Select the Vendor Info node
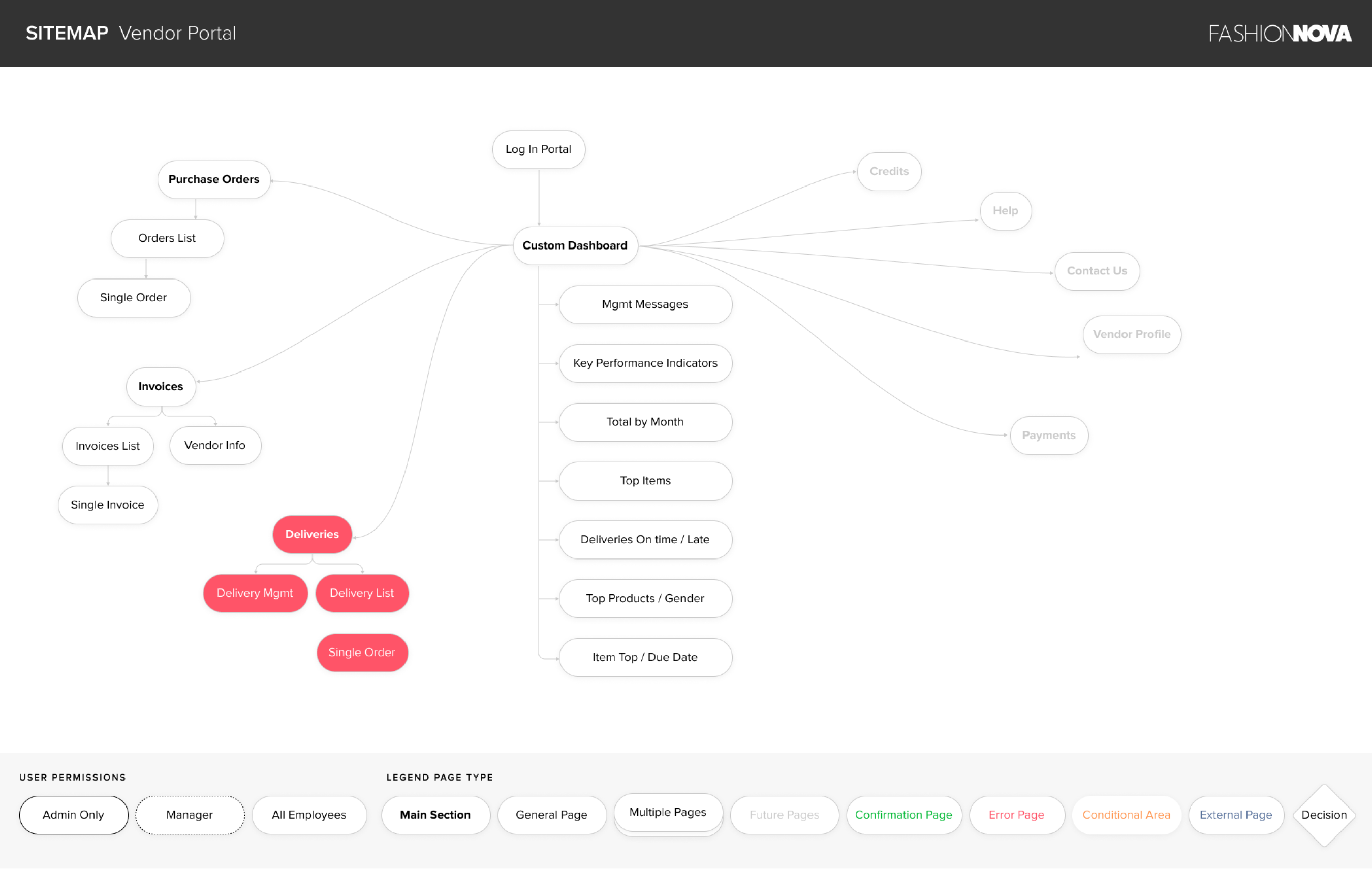Viewport: 1372px width, 869px height. (215, 445)
